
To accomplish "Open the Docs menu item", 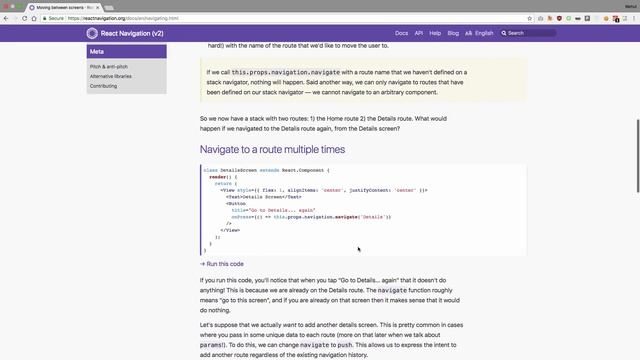I will (401, 33).
